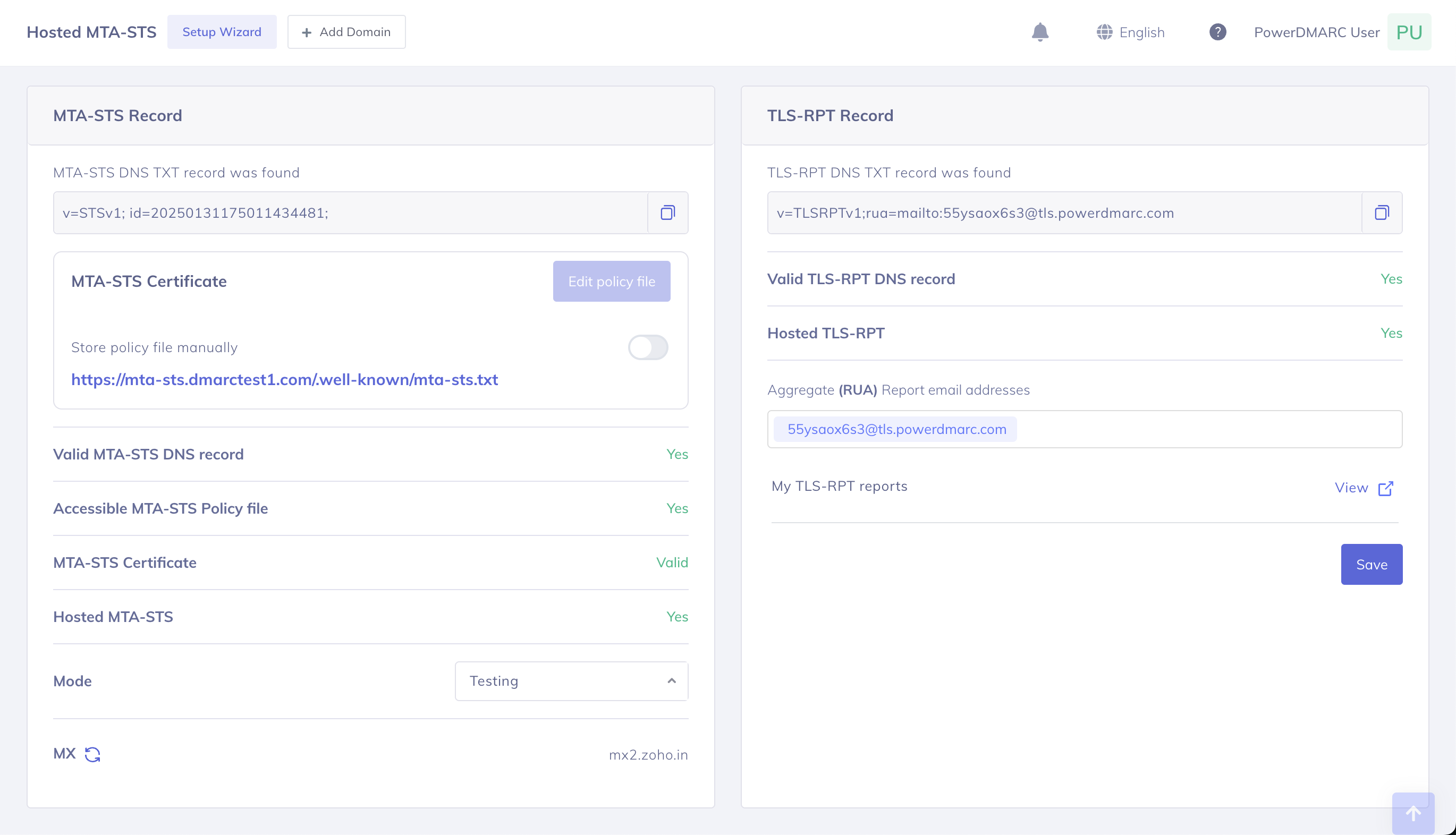1456x835 pixels.
Task: Click the scroll-to-top arrow button
Action: [1413, 813]
